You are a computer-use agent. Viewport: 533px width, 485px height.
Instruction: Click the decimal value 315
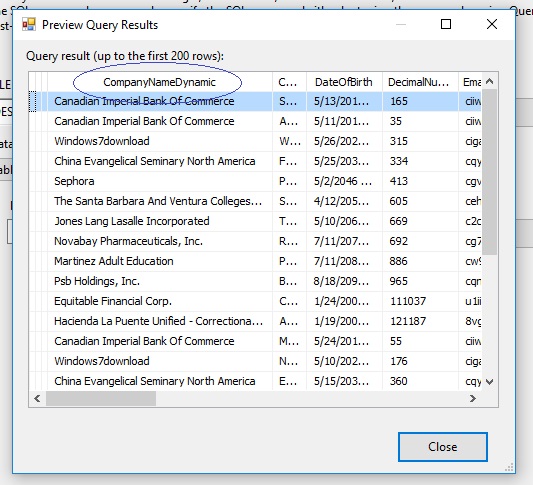coord(420,141)
